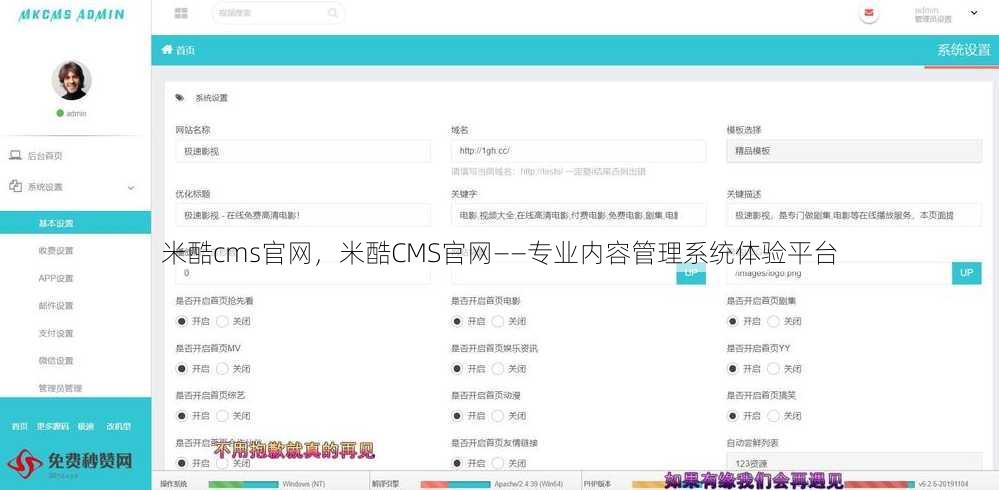The width and height of the screenshot is (999, 490).
Task: Open the 模板选择 dropdown showing 精品模板
Action: point(854,151)
